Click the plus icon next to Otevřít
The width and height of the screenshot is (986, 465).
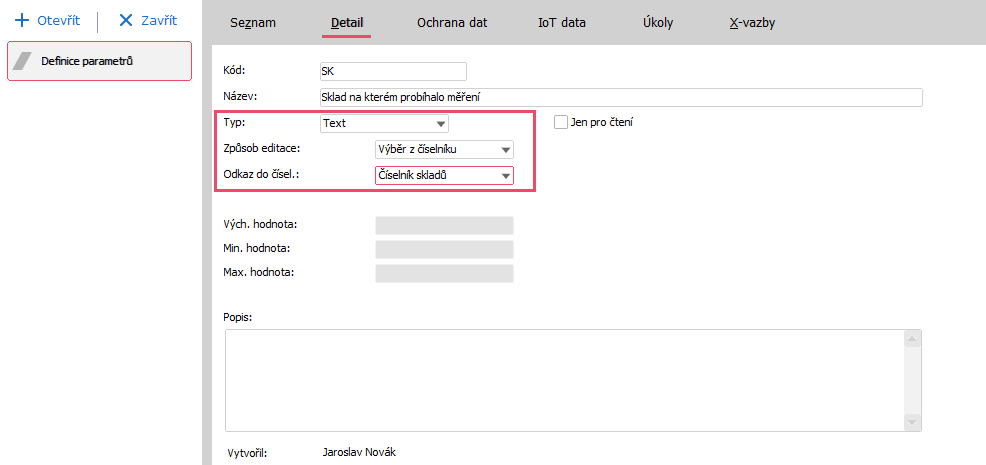[x=21, y=21]
